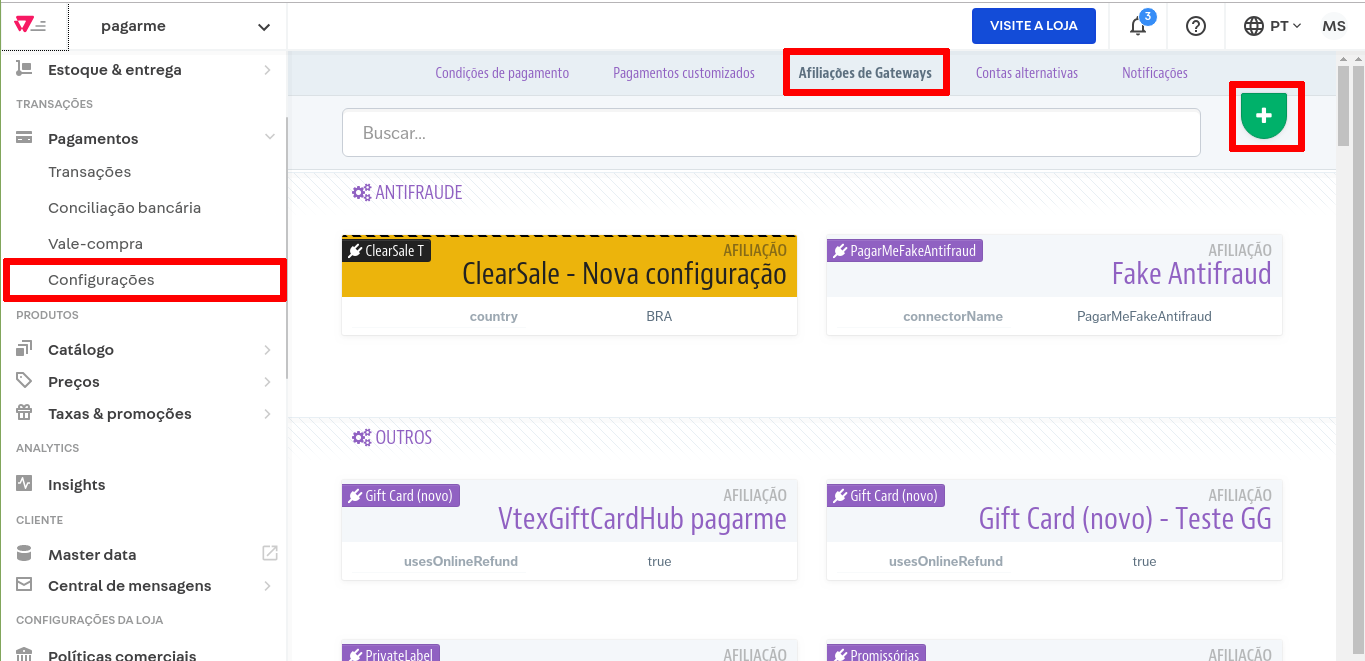Click the Buscar search field

770,133
